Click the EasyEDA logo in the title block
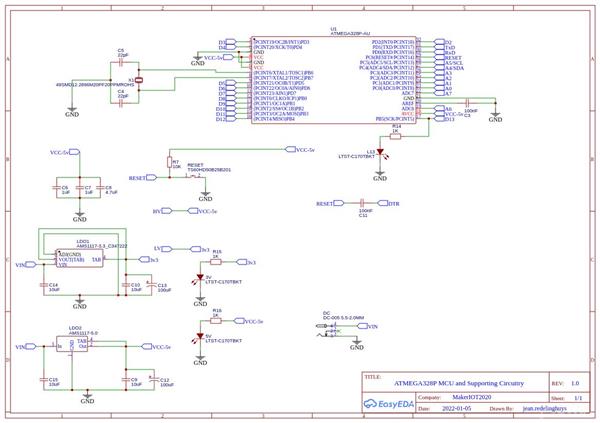The image size is (600, 423). tap(388, 403)
